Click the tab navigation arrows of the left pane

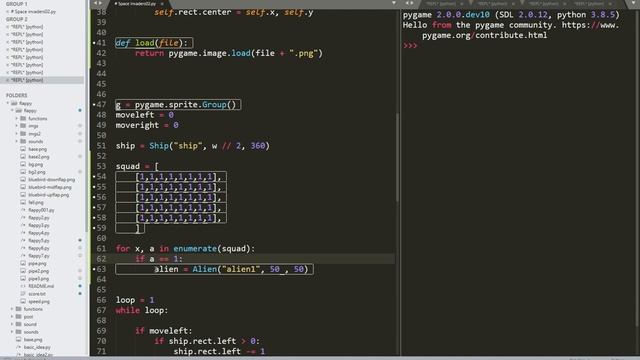tap(98, 3)
